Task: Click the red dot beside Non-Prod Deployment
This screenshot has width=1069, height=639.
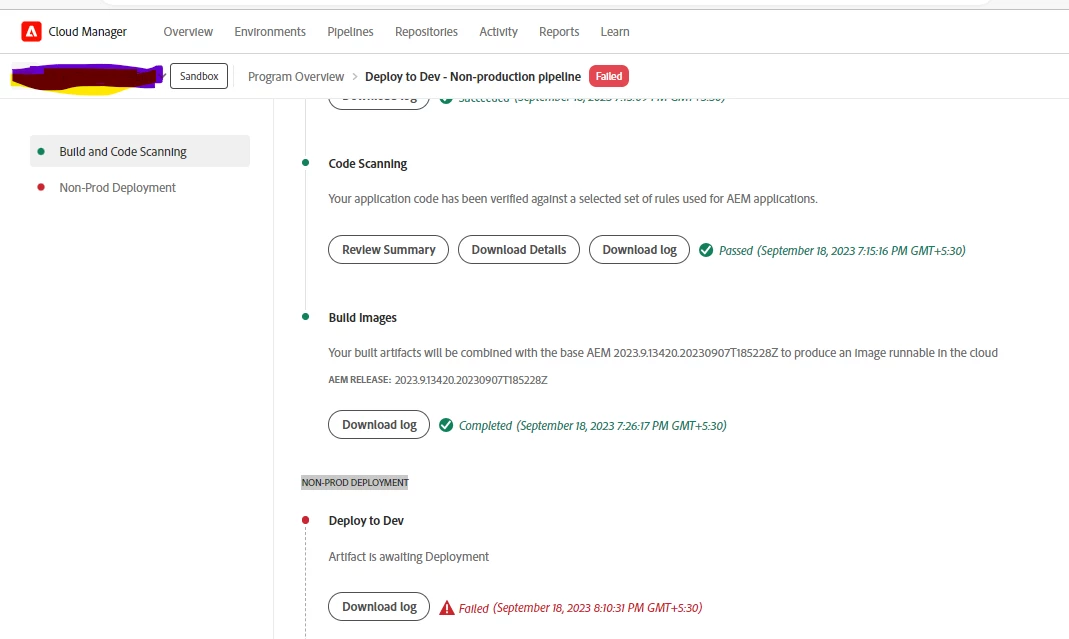Action: click(41, 187)
